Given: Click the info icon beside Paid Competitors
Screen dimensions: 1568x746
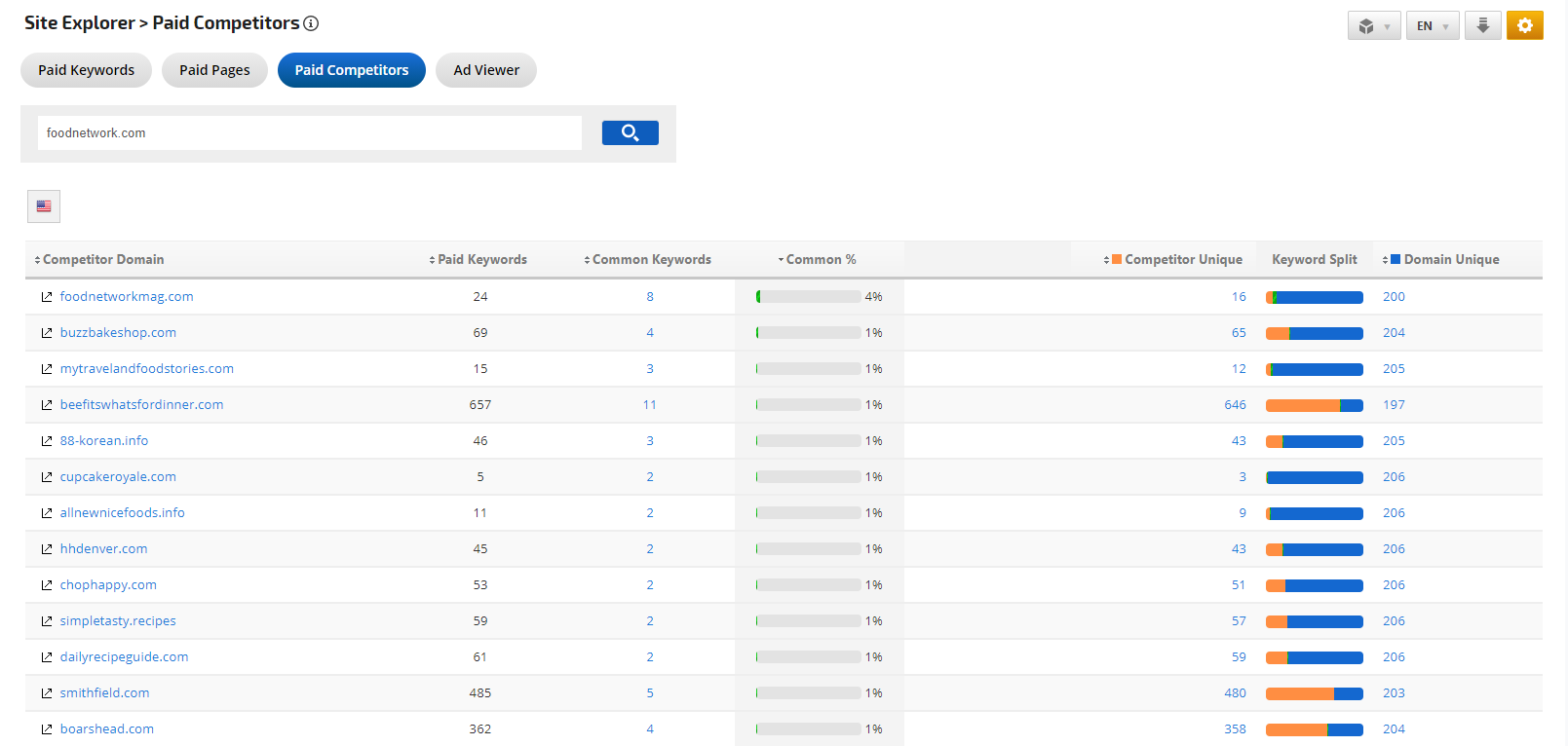Looking at the screenshot, I should pos(311,23).
